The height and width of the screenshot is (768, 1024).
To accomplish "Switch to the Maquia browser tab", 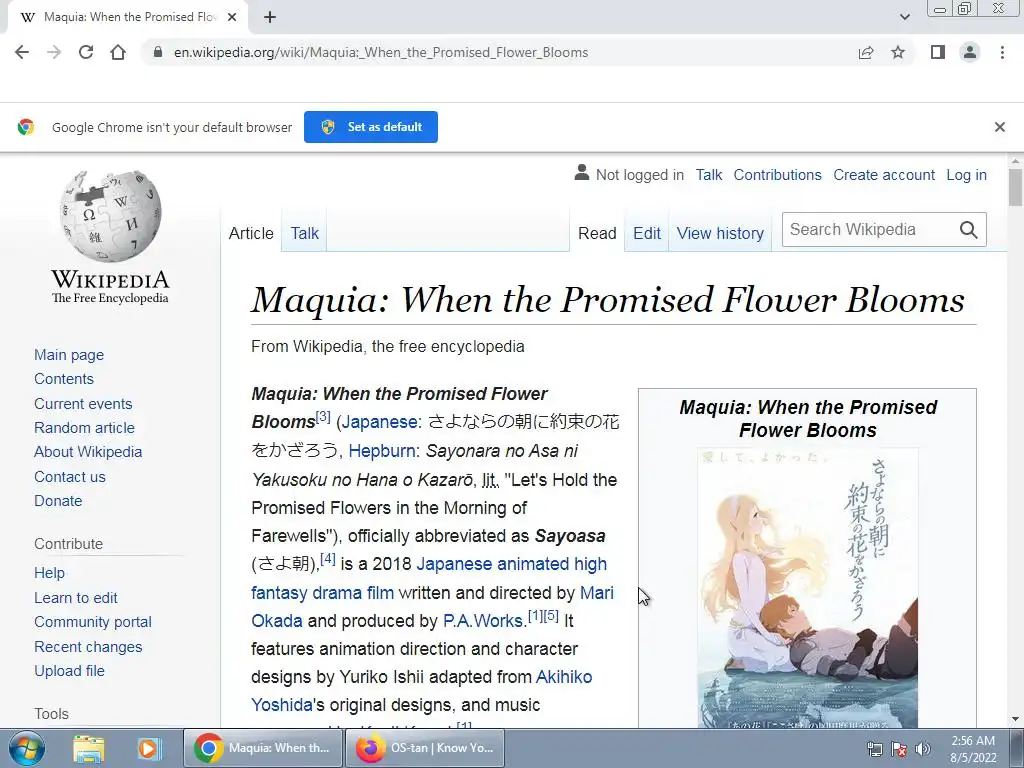I will click(x=128, y=17).
